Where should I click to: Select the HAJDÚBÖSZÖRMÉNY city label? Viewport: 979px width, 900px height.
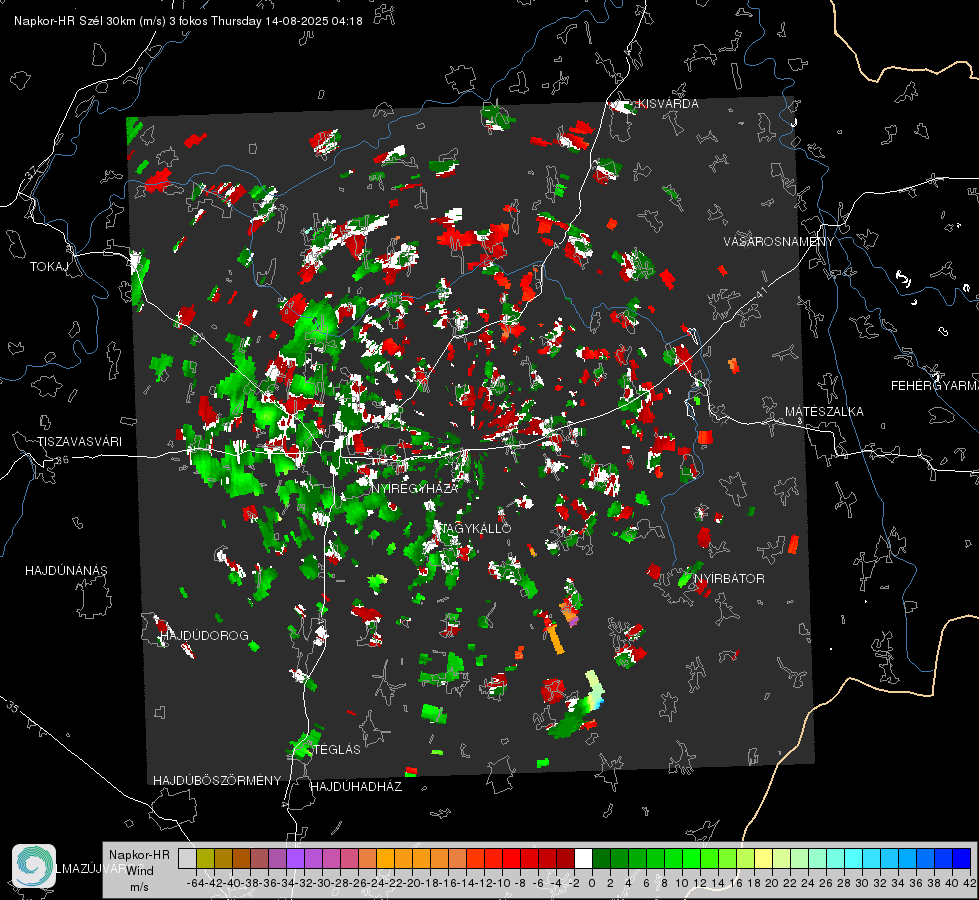217,781
